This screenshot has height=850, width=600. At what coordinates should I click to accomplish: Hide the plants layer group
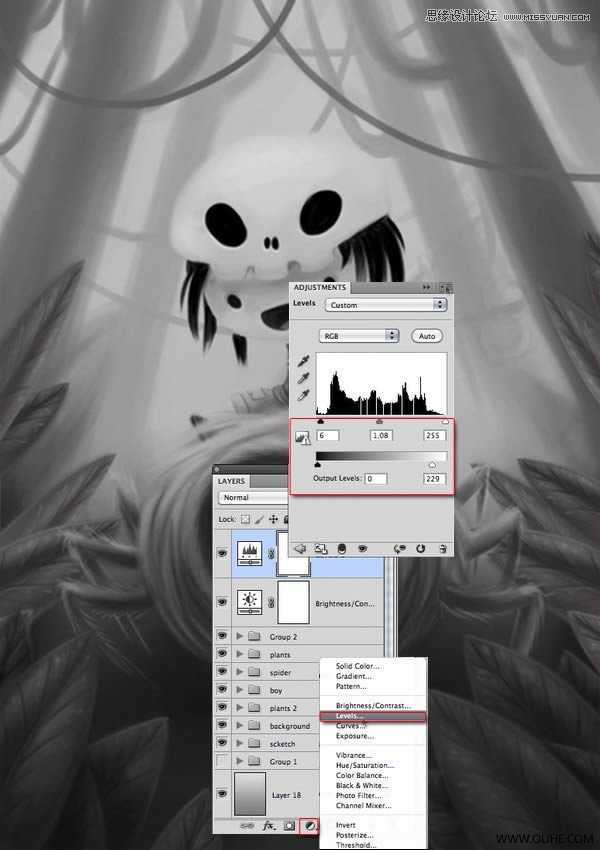point(222,654)
